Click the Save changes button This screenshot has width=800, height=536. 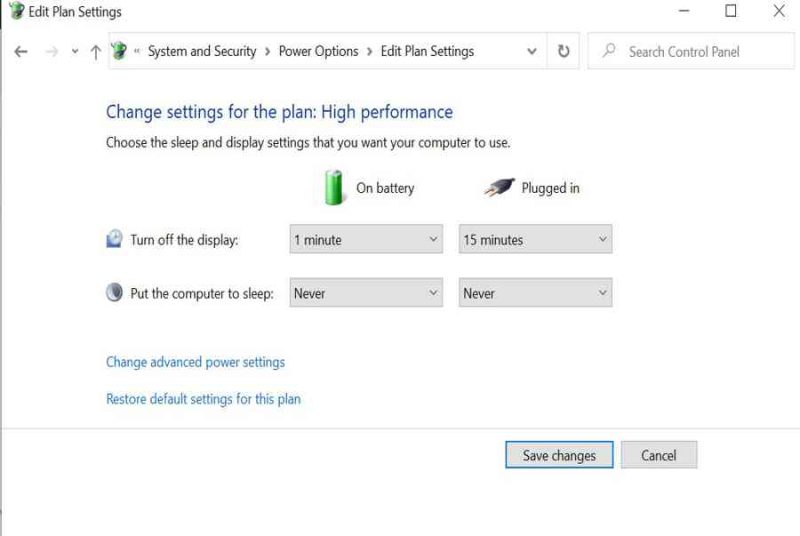coord(559,455)
